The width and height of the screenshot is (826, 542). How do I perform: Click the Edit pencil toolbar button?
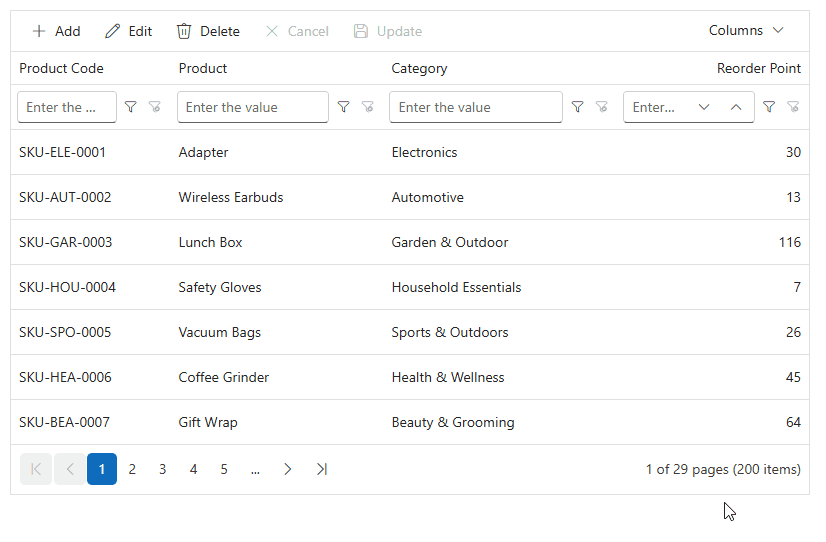click(x=129, y=32)
